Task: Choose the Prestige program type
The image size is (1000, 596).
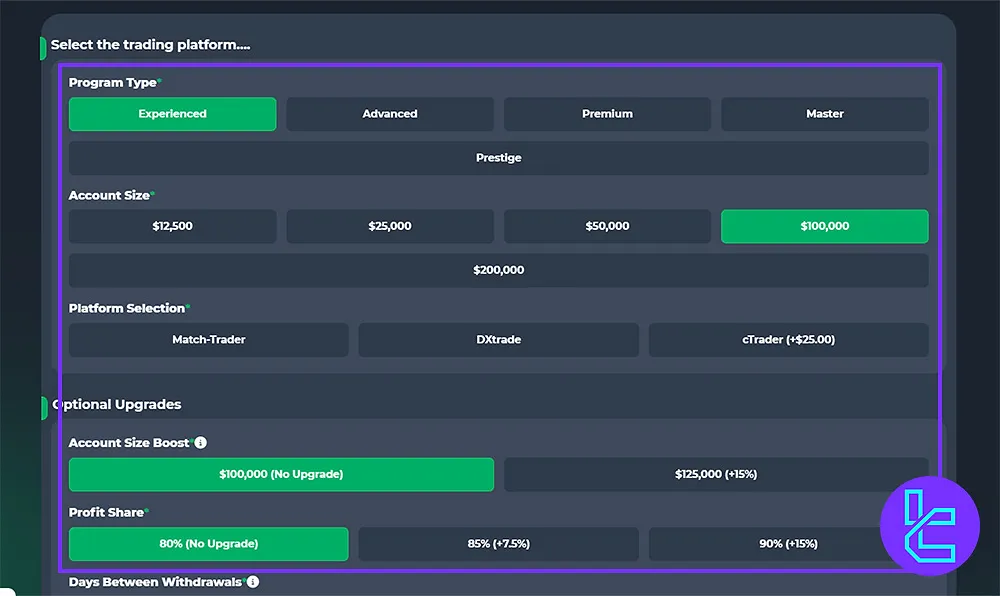Action: tap(498, 157)
